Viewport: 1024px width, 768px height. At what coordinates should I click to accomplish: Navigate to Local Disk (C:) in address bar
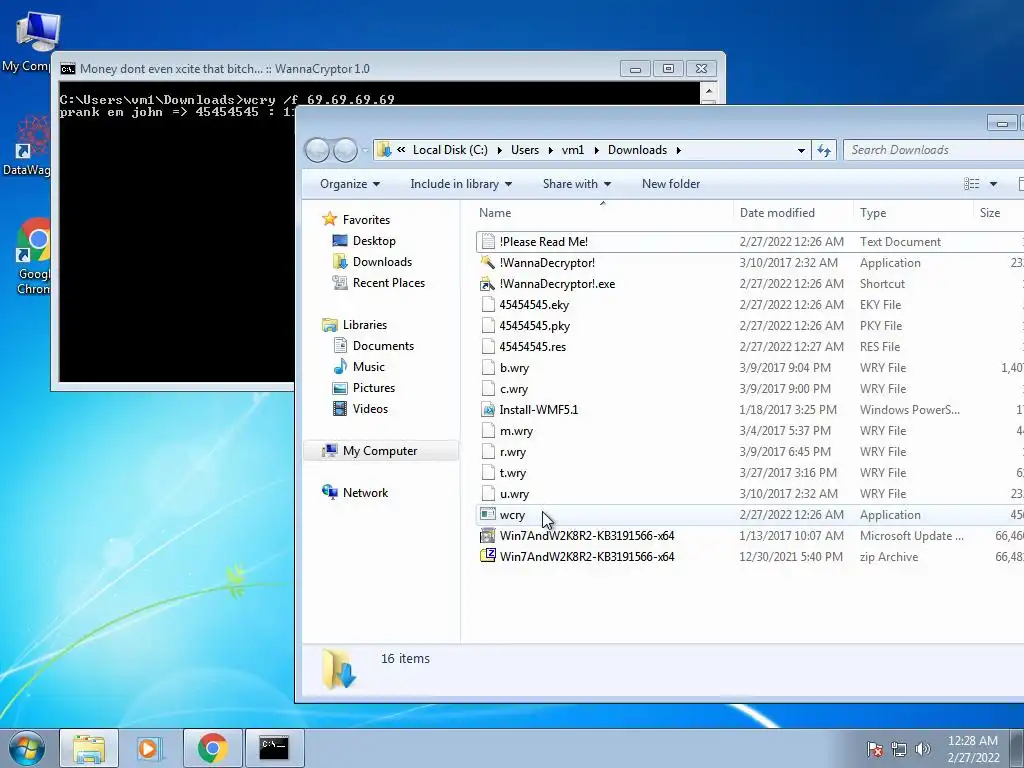450,150
